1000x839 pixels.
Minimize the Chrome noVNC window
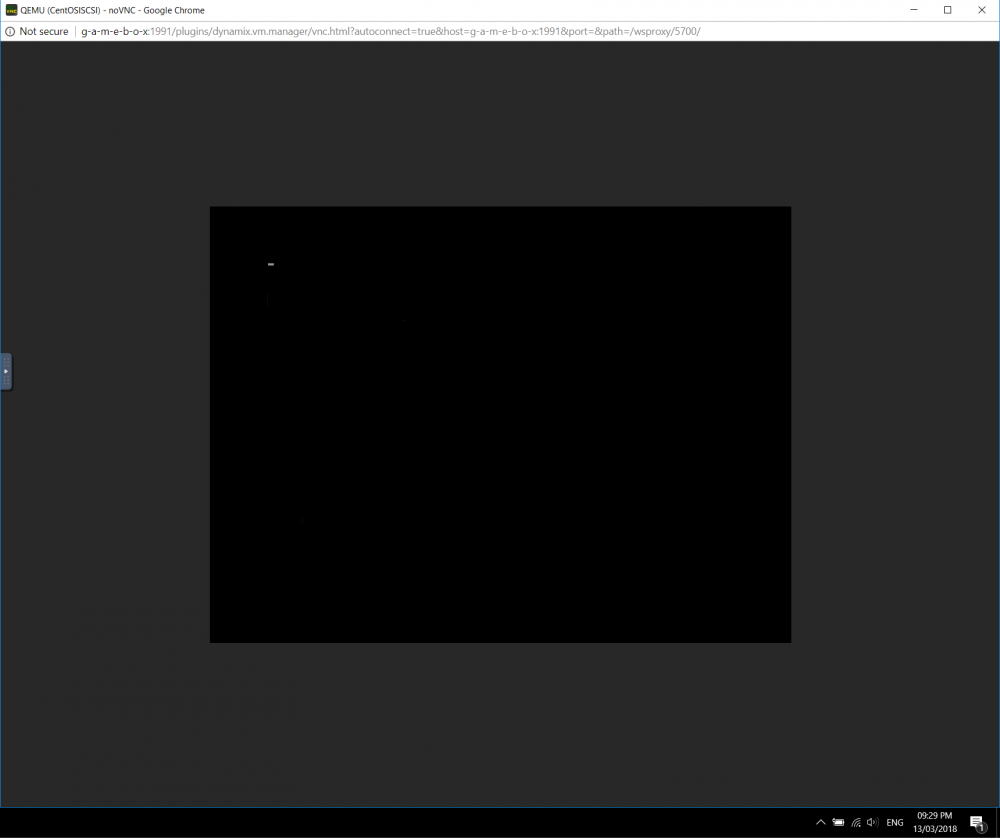914,10
